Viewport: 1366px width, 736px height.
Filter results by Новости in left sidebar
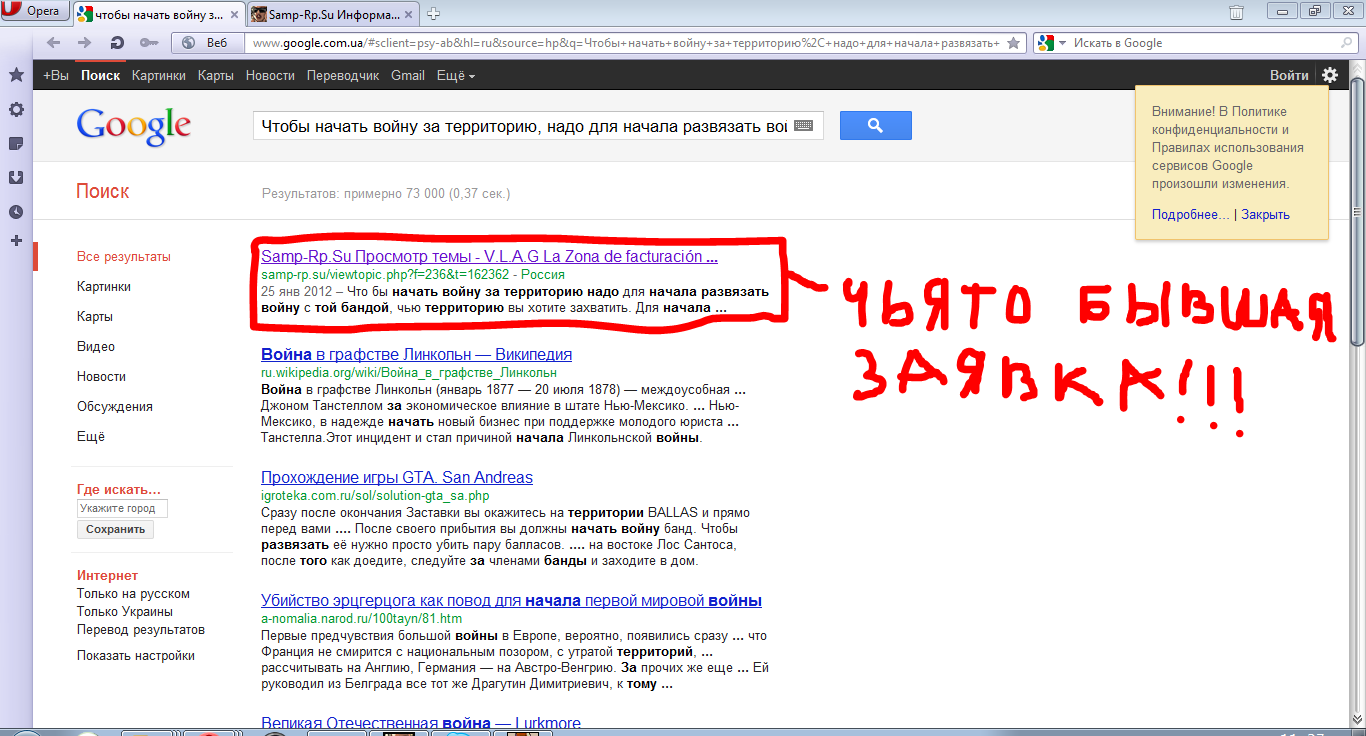pos(101,377)
